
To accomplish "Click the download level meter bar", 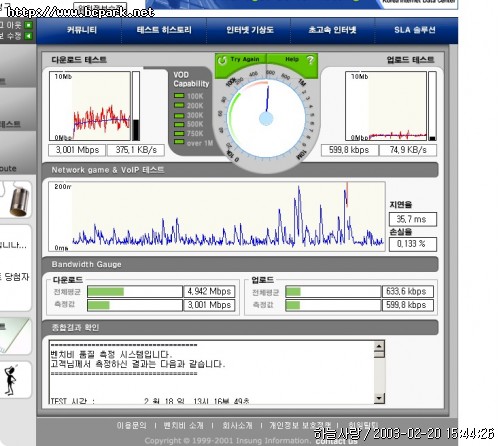I will pyautogui.click(x=136, y=106).
